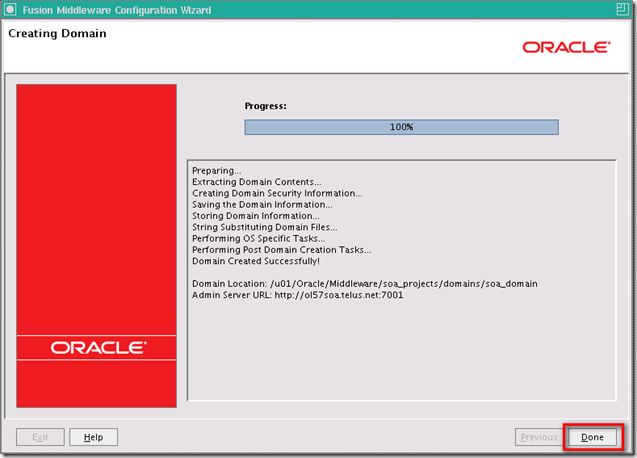Screen dimensions: 637x458
Task: Click the Oracle logo in the header
Action: pos(566,47)
